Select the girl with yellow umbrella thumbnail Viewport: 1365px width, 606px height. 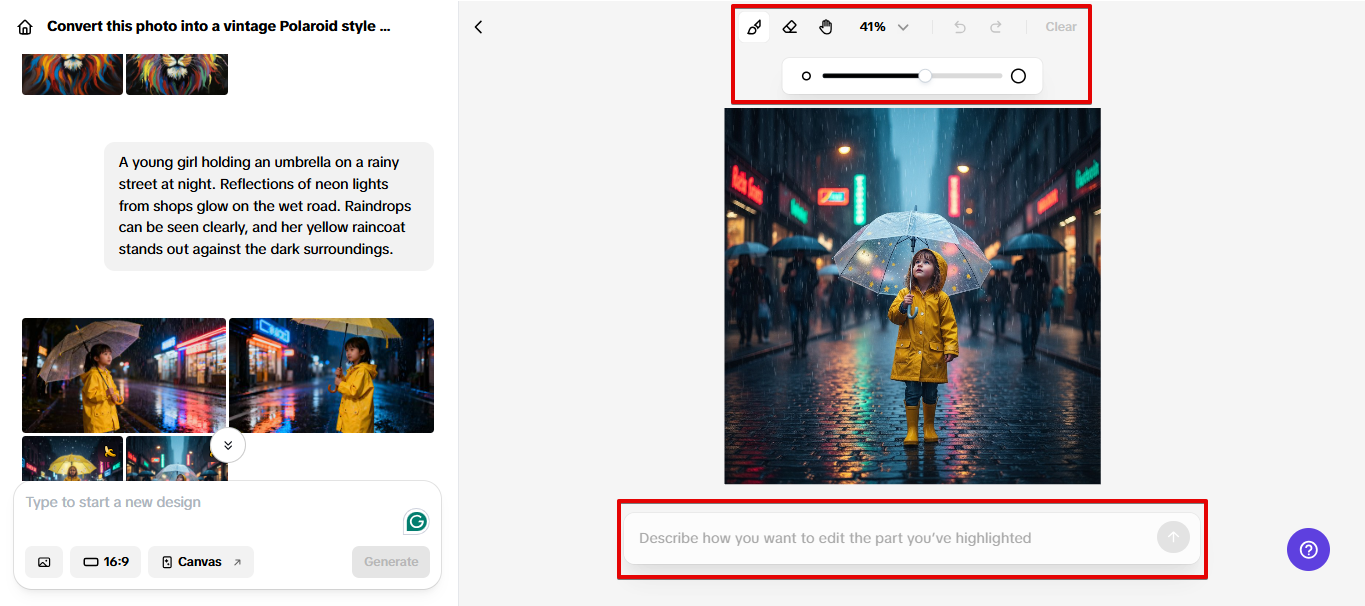[332, 375]
